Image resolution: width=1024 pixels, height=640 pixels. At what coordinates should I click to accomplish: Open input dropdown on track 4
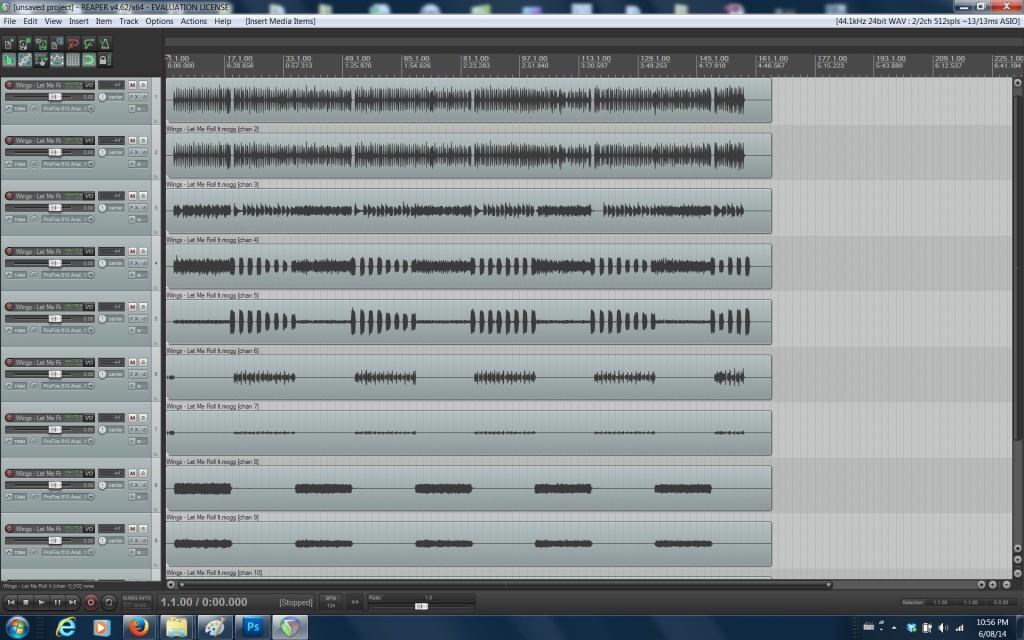[68, 275]
